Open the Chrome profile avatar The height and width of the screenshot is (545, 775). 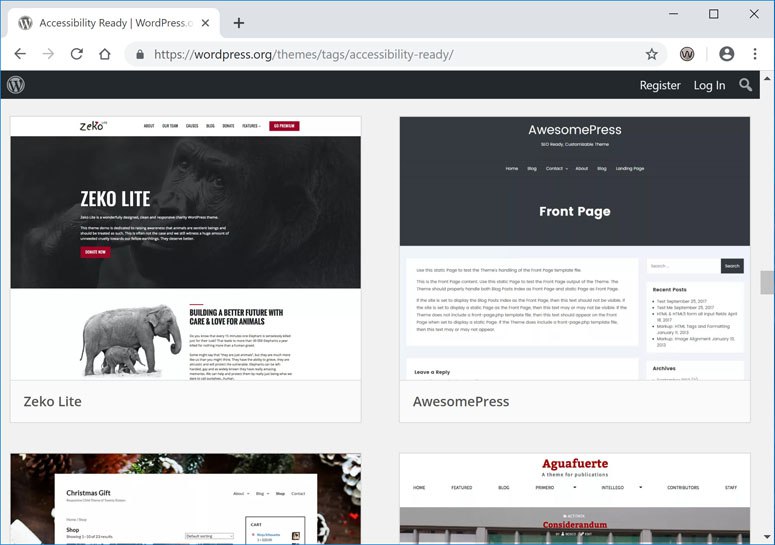(x=727, y=54)
